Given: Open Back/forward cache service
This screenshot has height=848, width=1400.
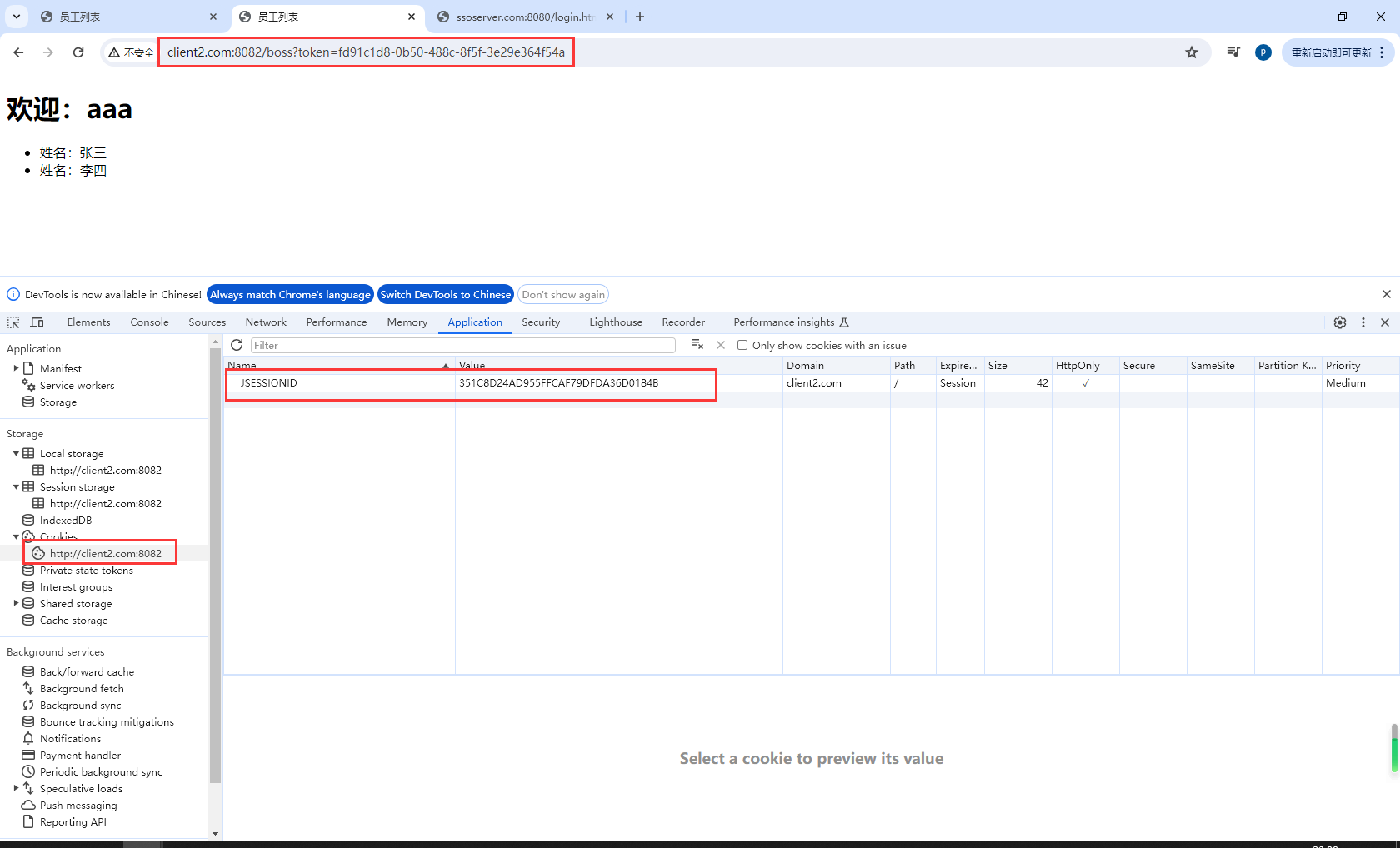Looking at the screenshot, I should click(x=87, y=671).
